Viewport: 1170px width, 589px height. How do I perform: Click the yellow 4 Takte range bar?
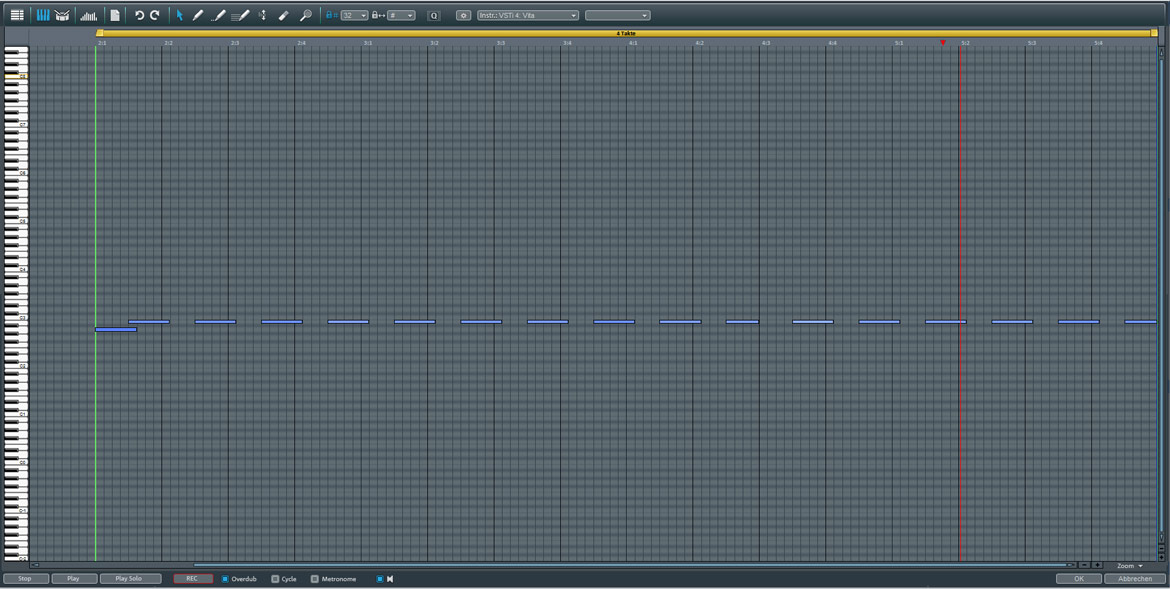pos(627,33)
